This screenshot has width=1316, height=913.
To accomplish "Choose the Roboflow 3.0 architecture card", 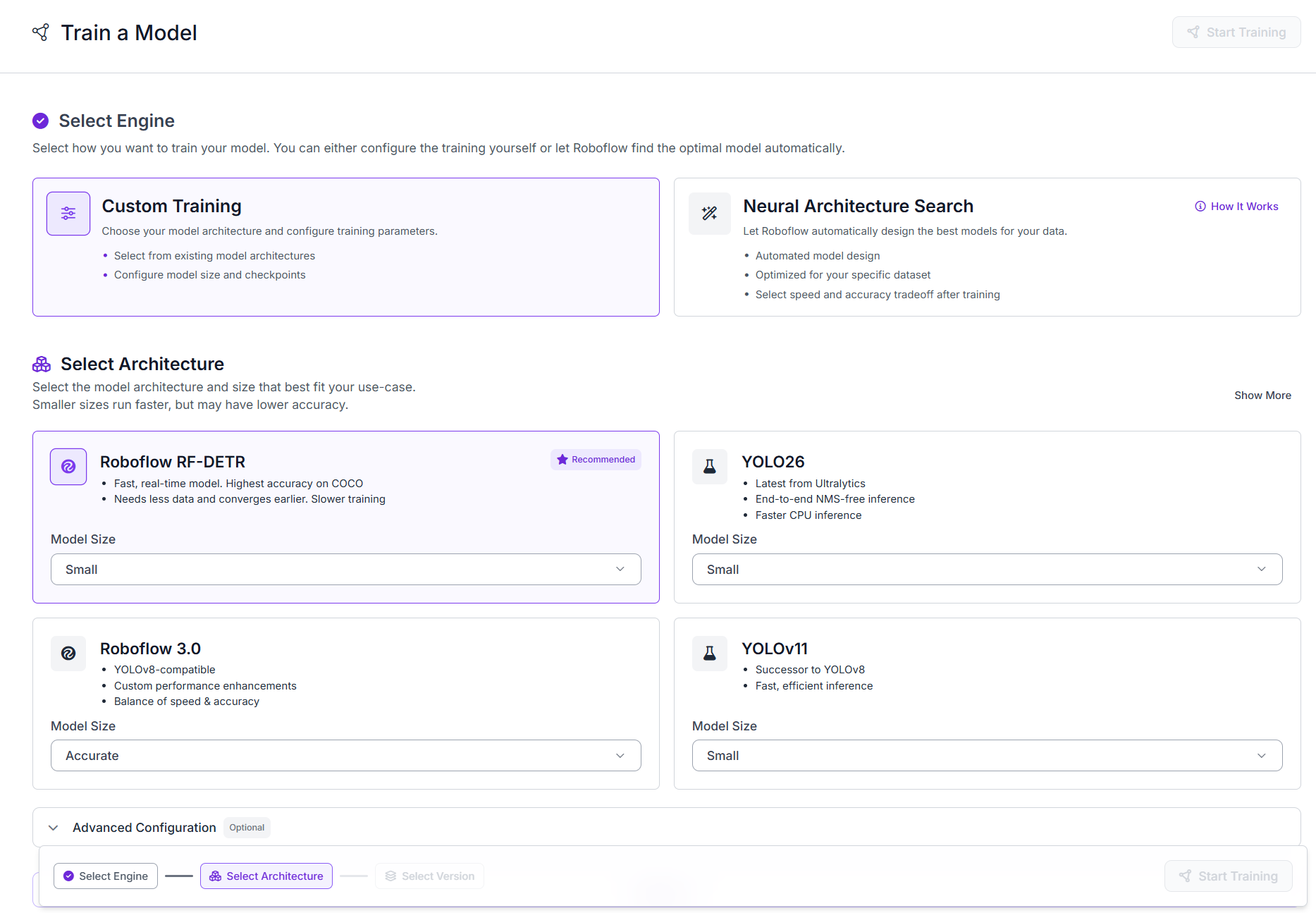I will pos(346,704).
